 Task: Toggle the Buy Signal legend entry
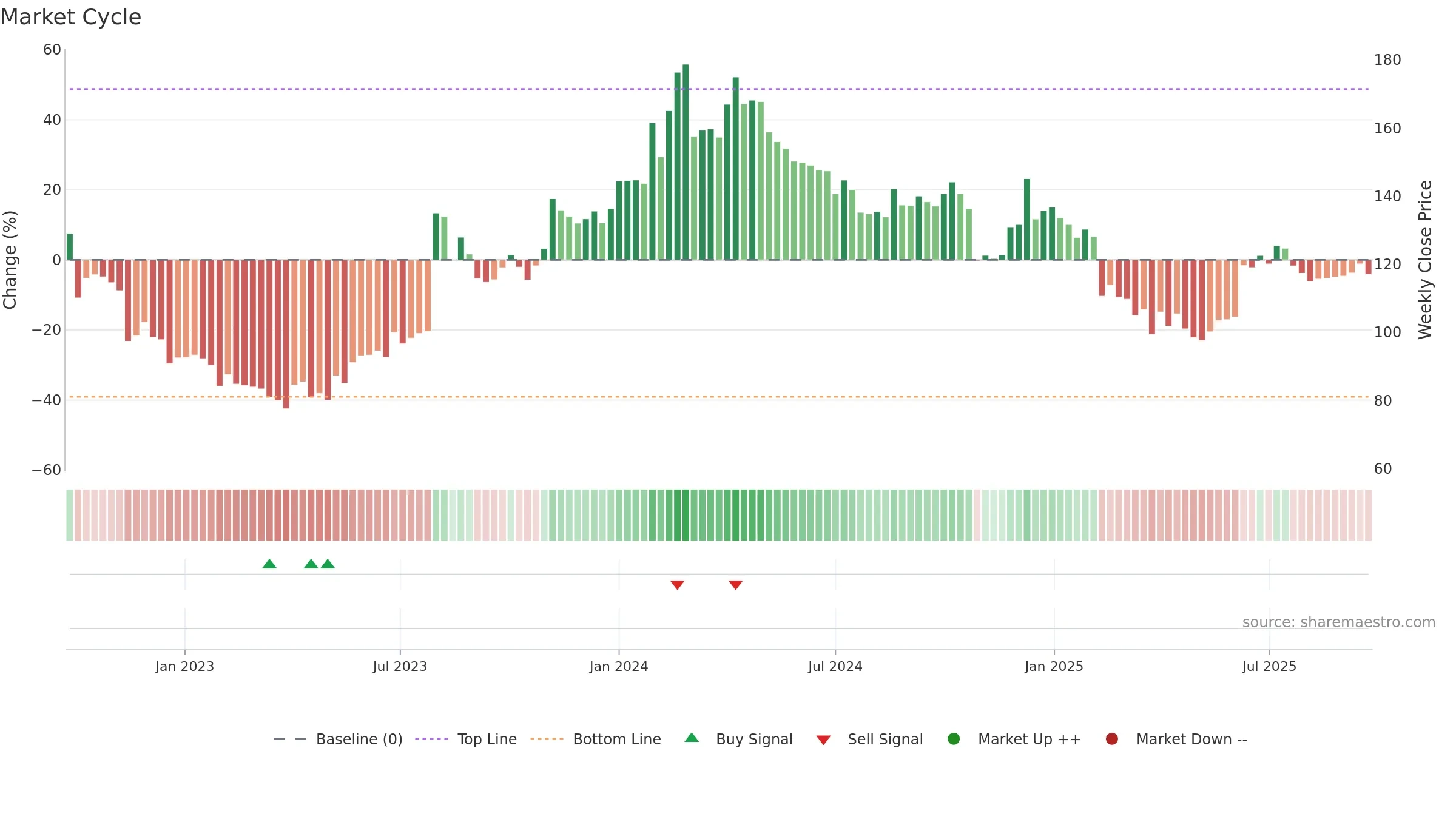coord(738,739)
